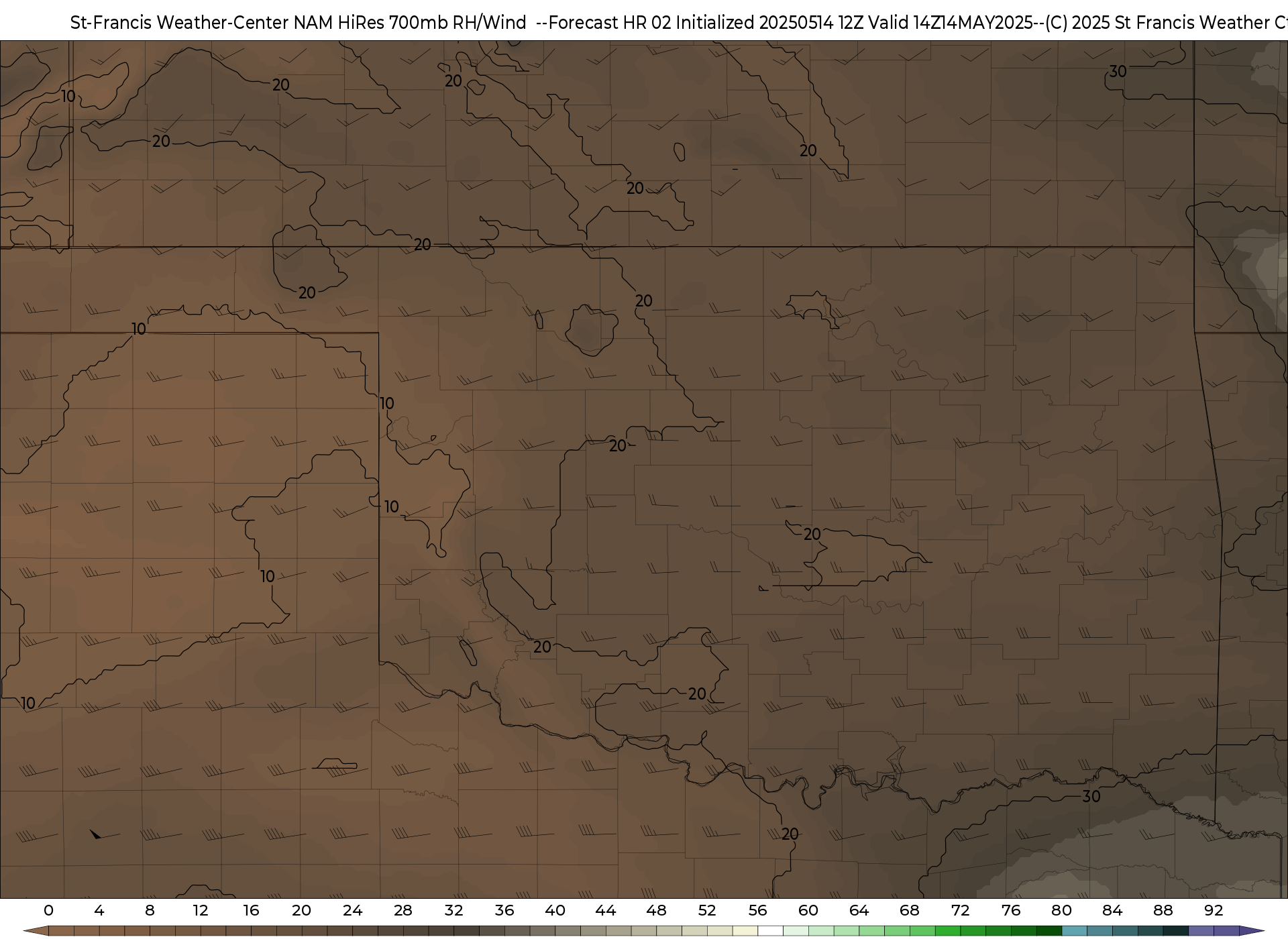Click the color bar label 36
Viewport: 1288px width, 939px height.
[504, 910]
